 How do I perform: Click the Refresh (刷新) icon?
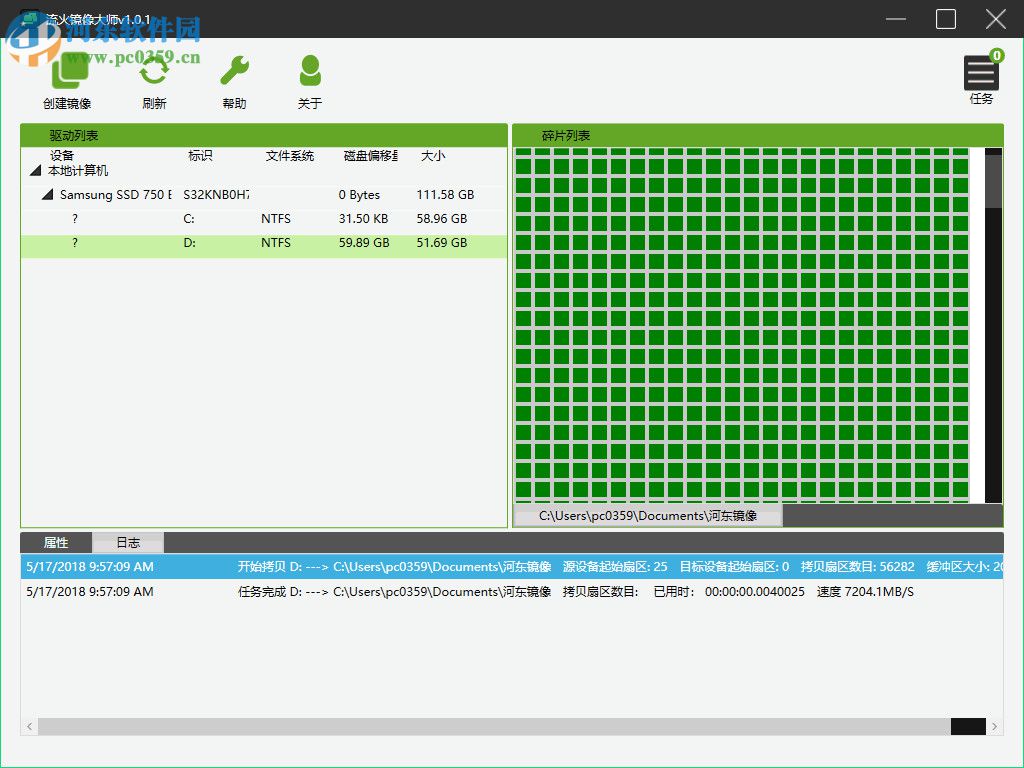pyautogui.click(x=154, y=73)
